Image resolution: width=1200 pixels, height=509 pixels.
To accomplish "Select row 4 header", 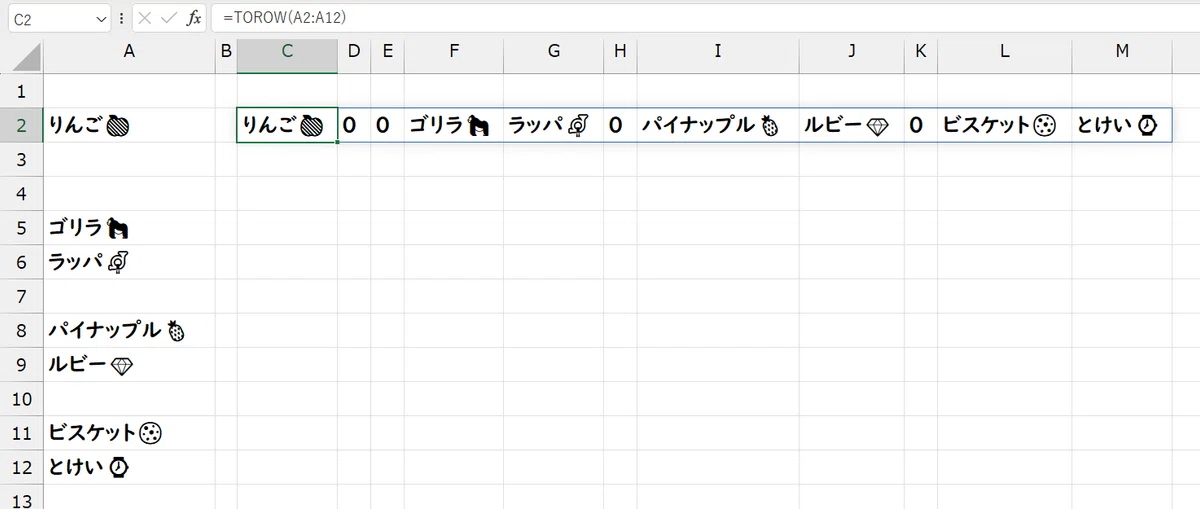I will pos(22,193).
